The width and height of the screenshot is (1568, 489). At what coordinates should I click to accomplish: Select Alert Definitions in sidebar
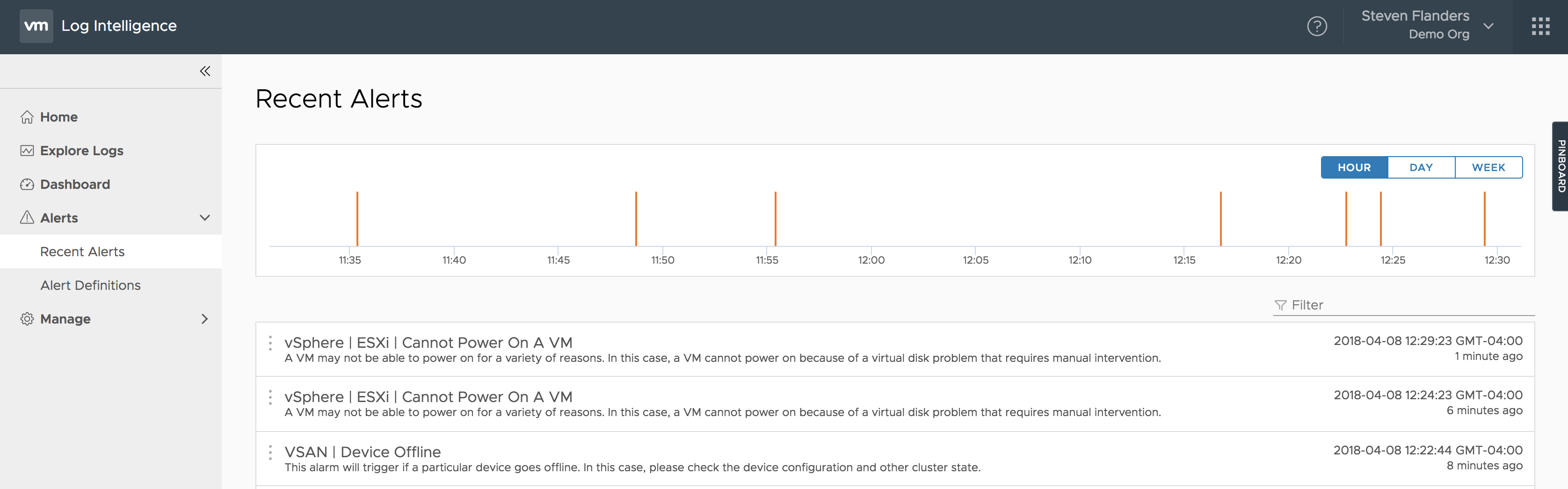click(x=90, y=285)
